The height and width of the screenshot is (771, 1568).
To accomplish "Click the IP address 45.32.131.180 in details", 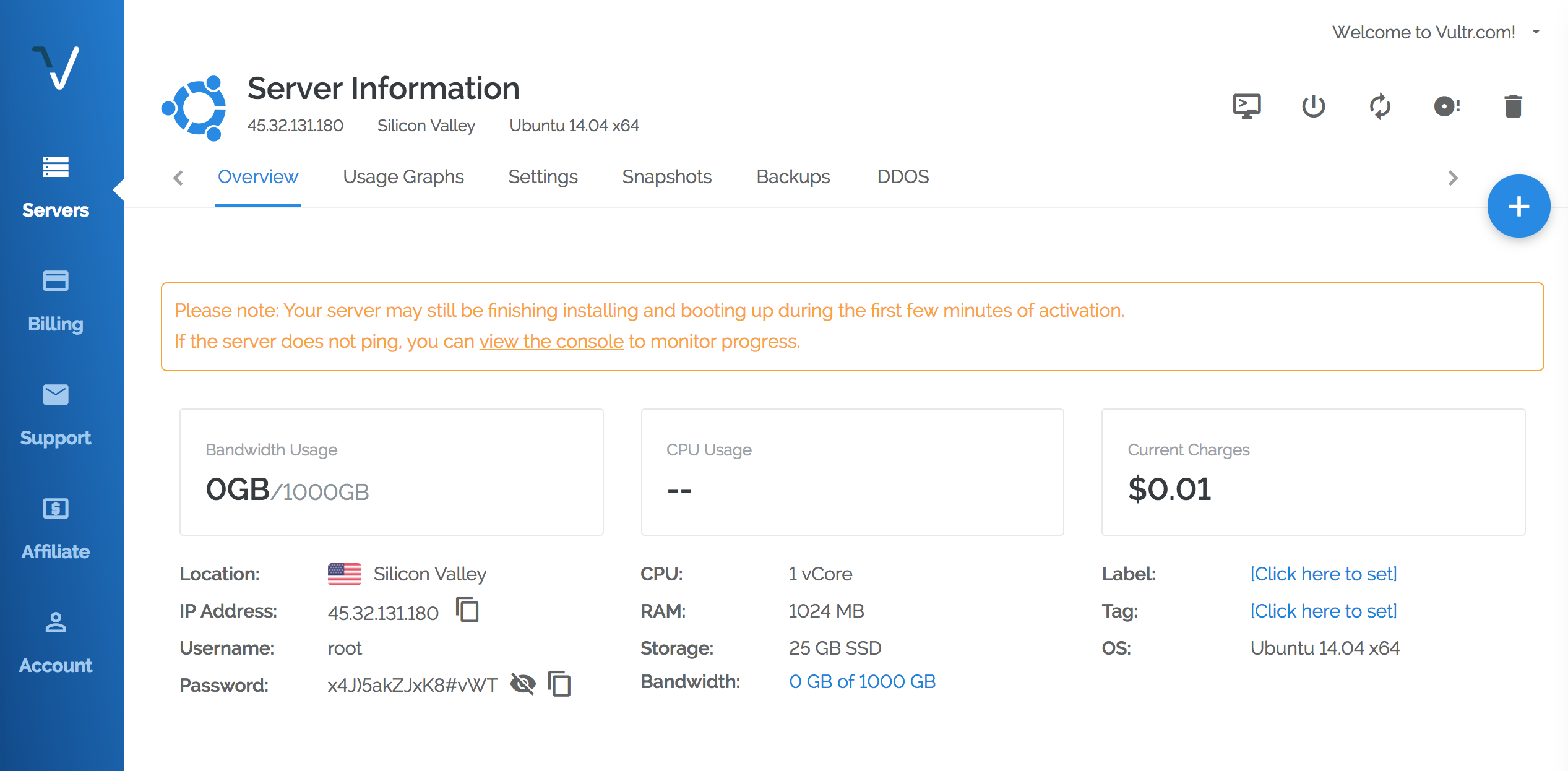I will tap(383, 613).
